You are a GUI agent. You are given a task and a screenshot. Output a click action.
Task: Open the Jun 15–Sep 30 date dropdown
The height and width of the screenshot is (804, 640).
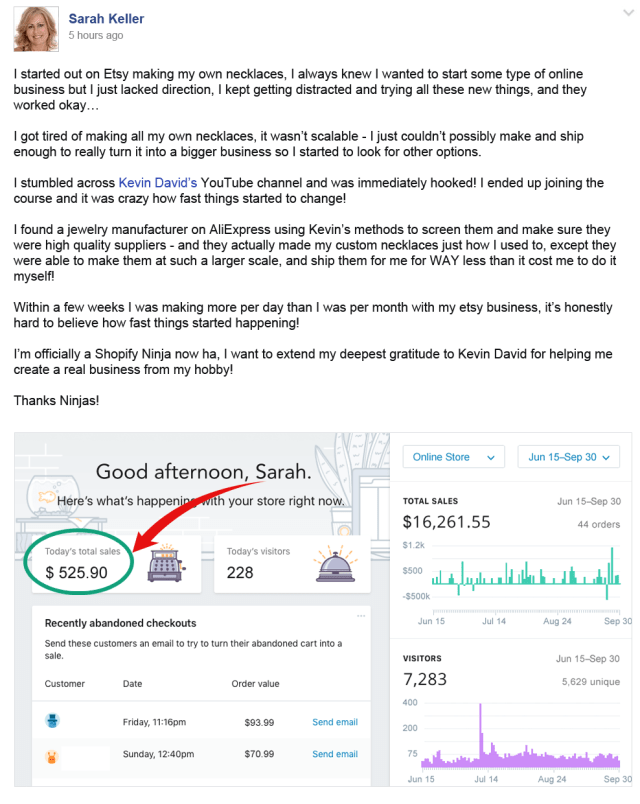569,457
